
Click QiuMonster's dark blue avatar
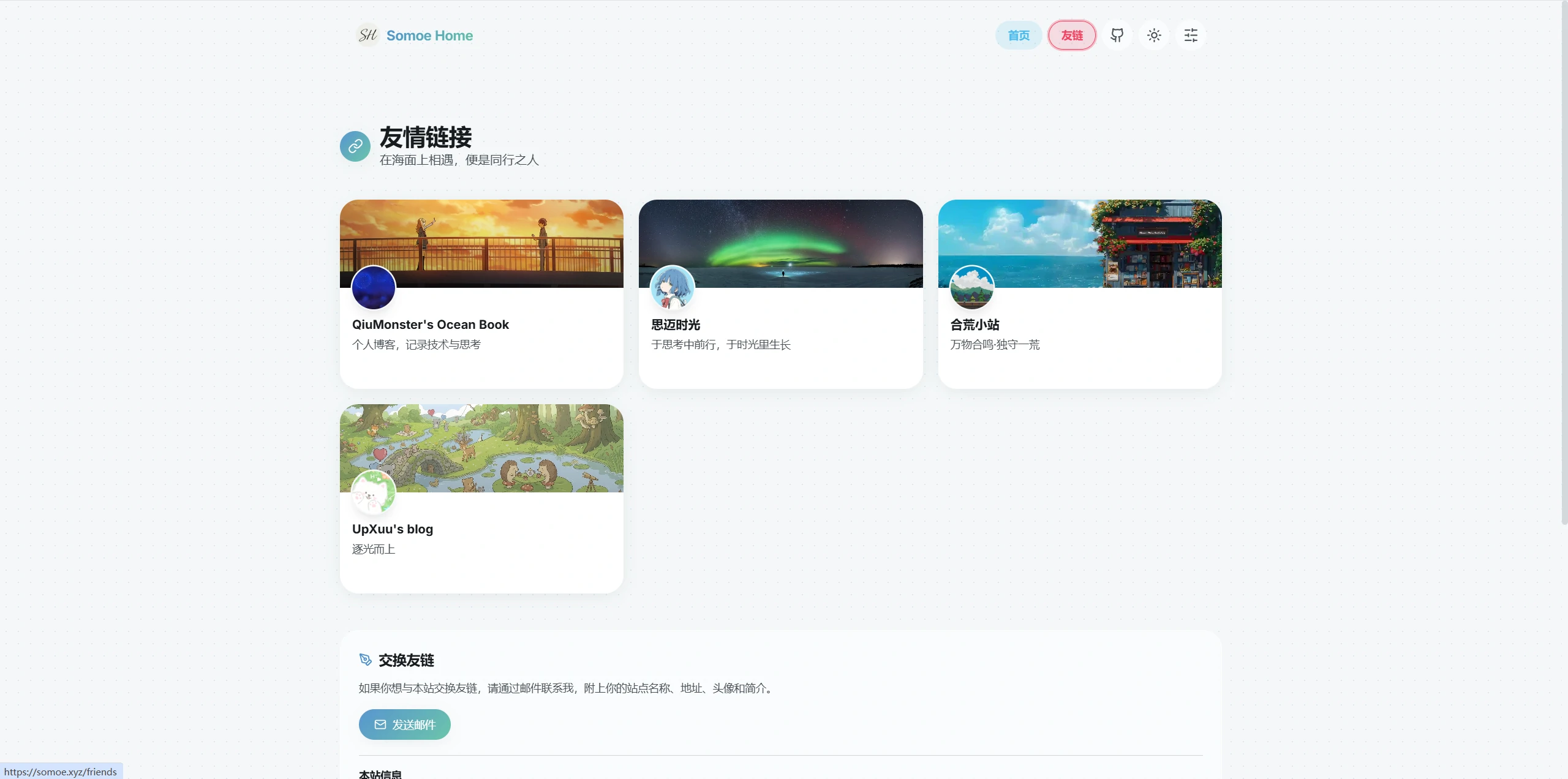(374, 287)
